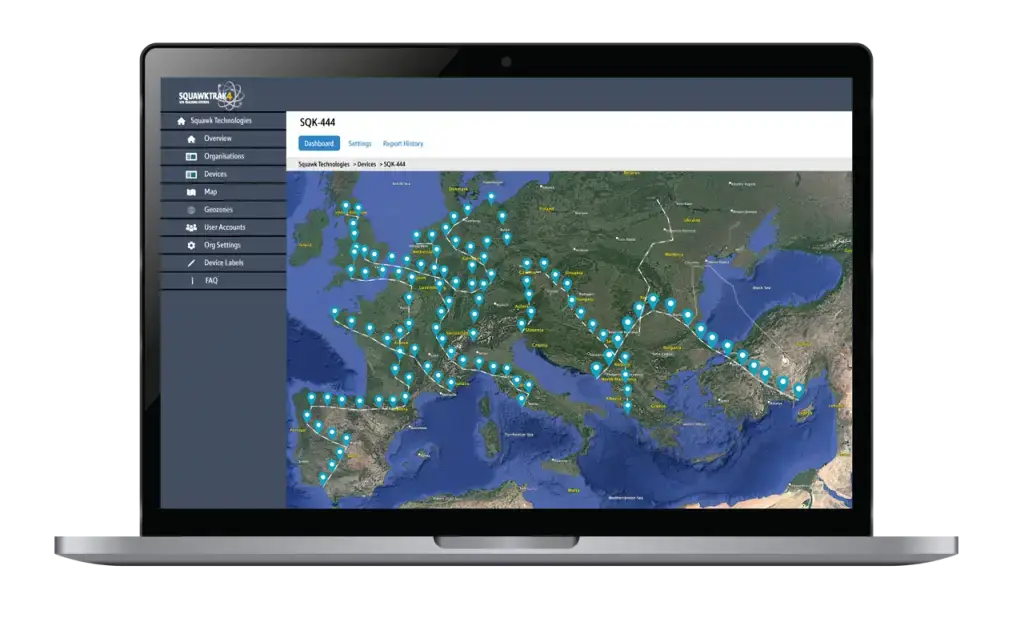Select the User Accounts sidebar label

tap(225, 228)
